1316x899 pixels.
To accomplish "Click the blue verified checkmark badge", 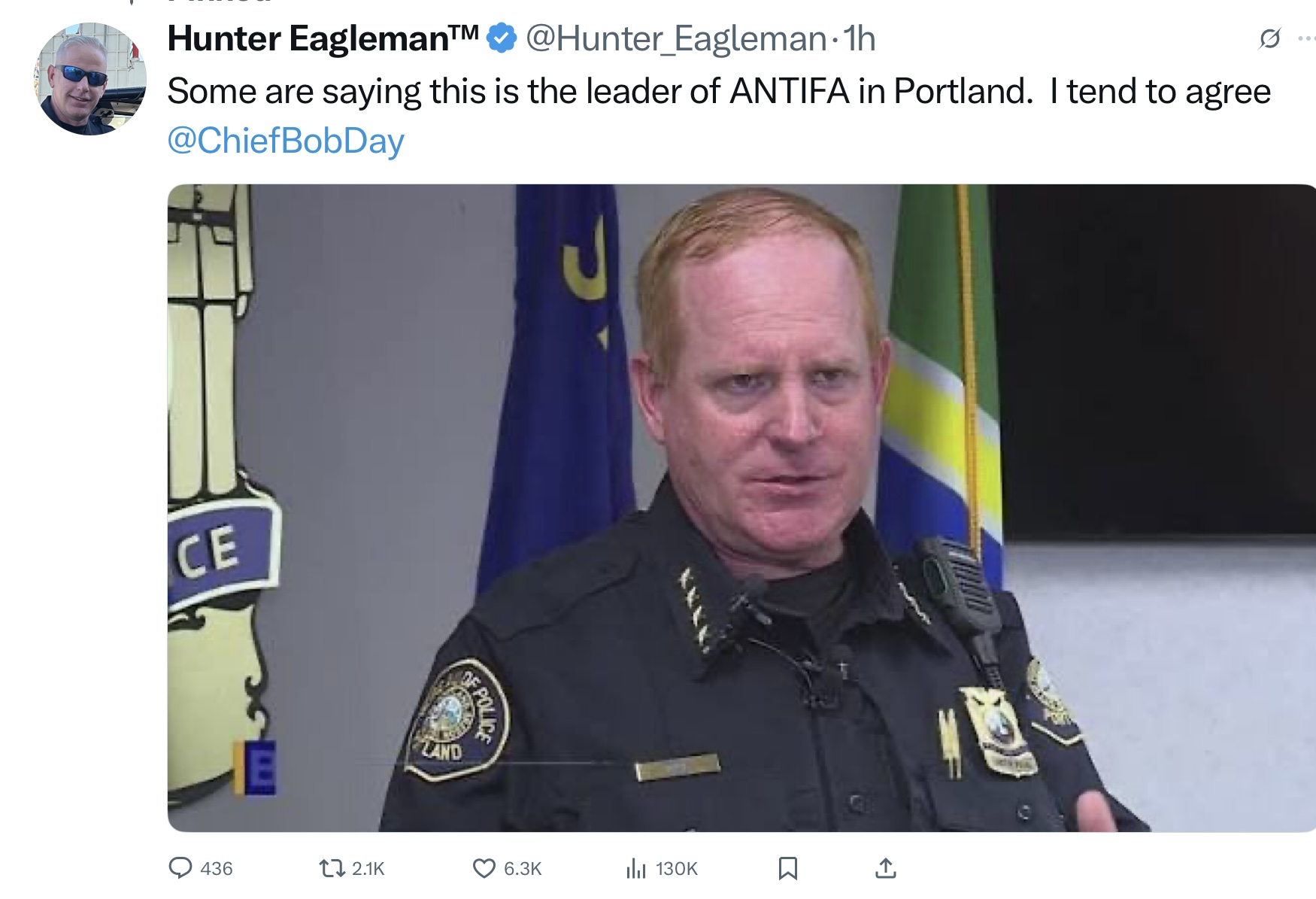I will click(502, 38).
